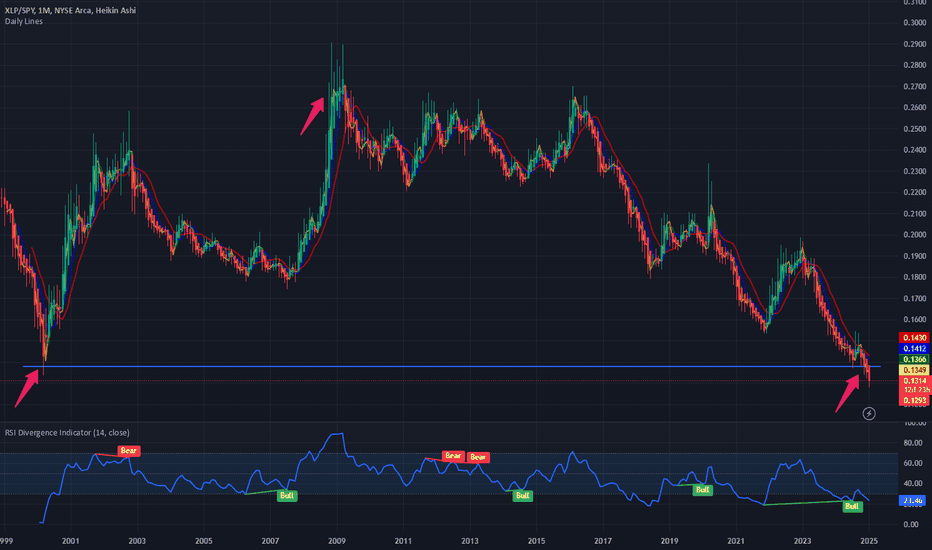The height and width of the screenshot is (550, 932).
Task: Click the green 0.1366 price label
Action: [x=914, y=359]
